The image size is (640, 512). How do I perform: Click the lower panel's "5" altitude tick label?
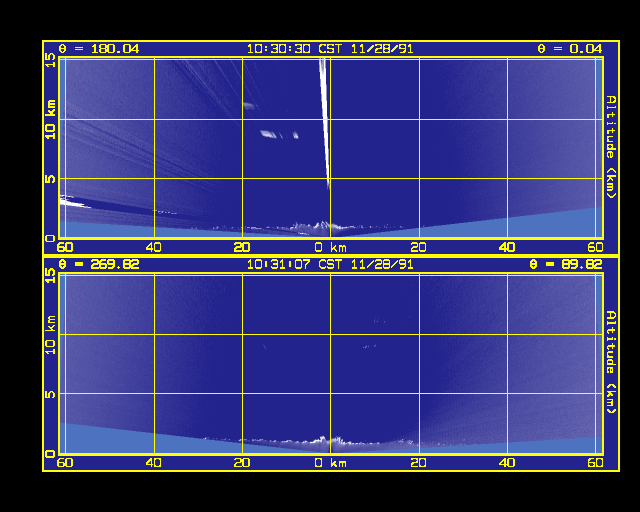pyautogui.click(x=50, y=394)
